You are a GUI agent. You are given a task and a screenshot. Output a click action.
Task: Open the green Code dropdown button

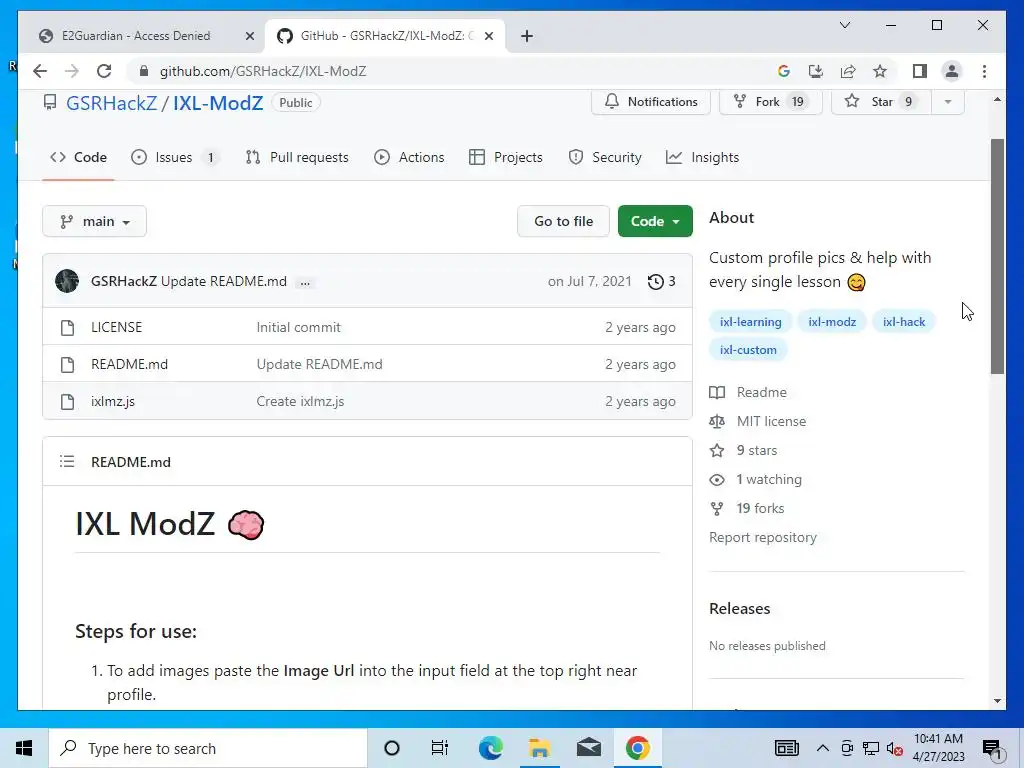tap(655, 221)
